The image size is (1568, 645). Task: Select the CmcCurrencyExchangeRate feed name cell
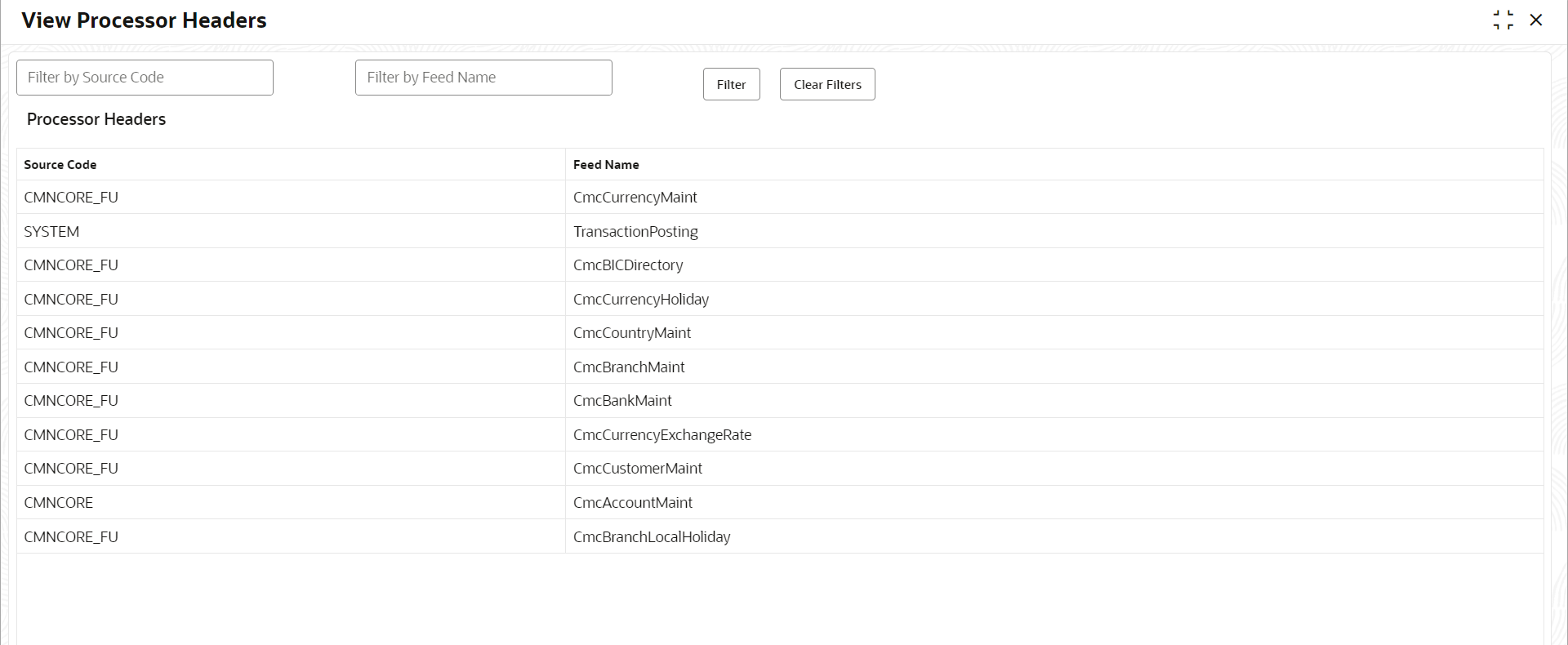pos(1054,434)
